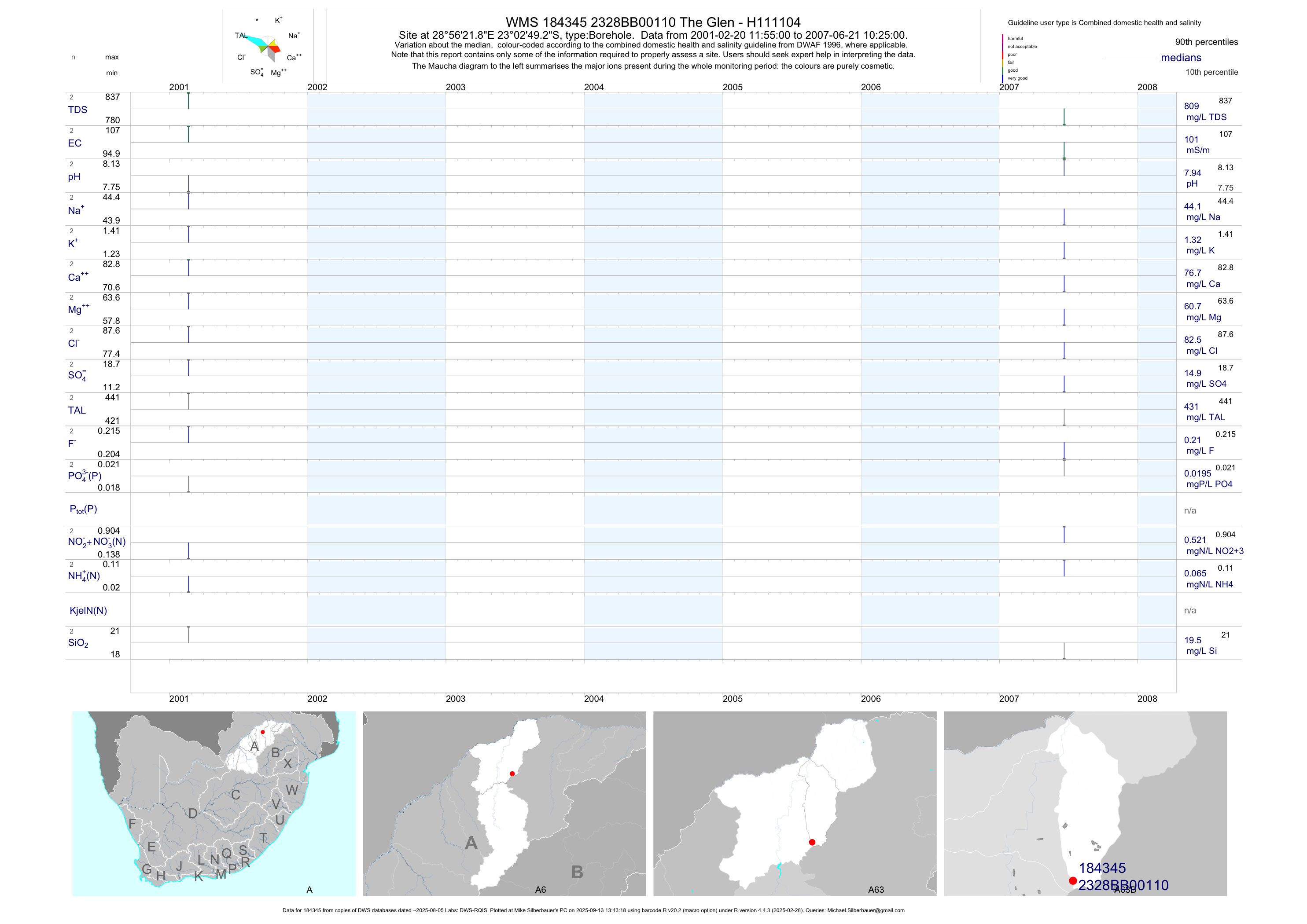Click the medians legend line sample
The width and height of the screenshot is (1307, 924).
click(1130, 58)
